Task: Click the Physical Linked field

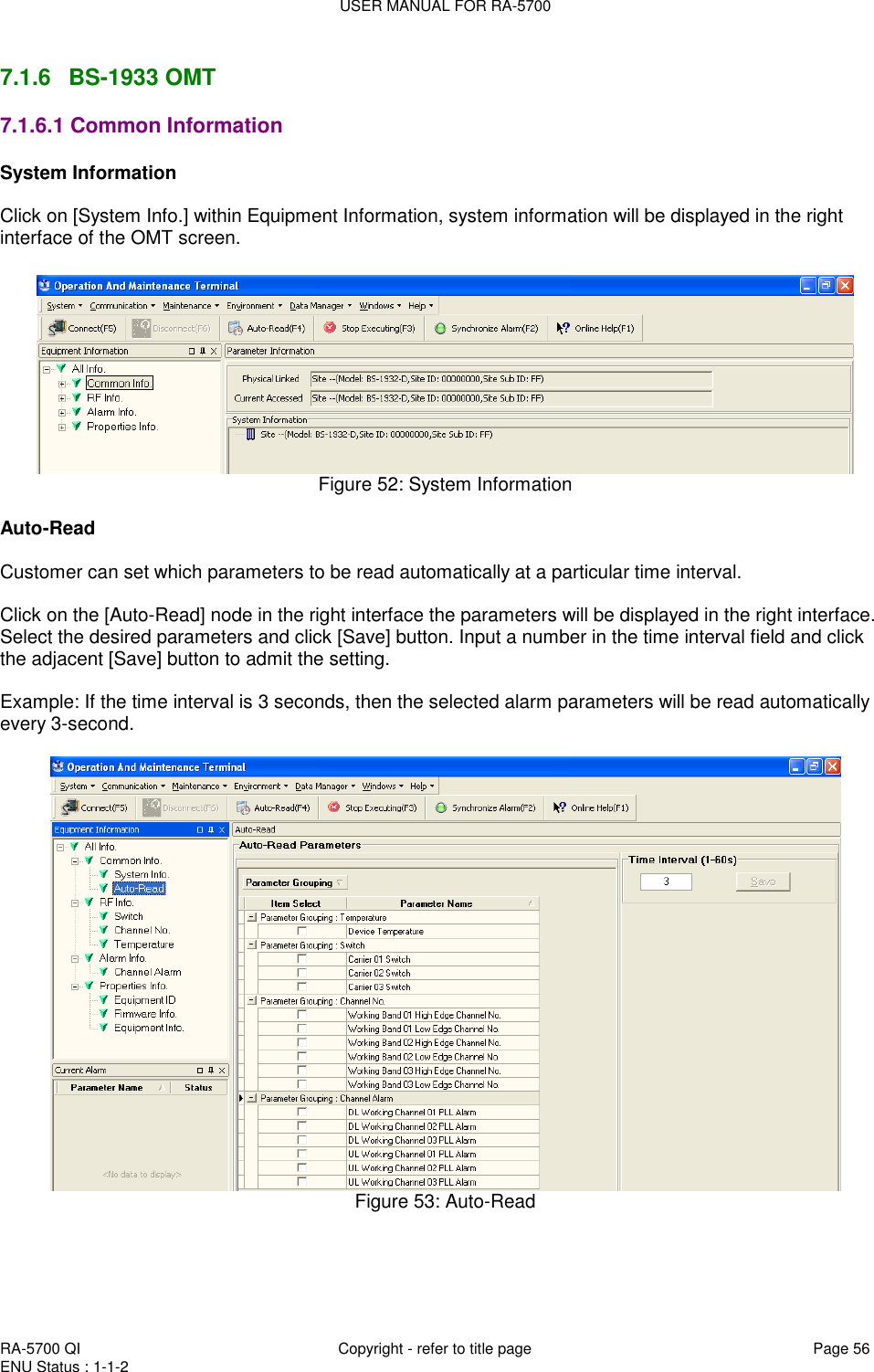Action: (x=511, y=378)
